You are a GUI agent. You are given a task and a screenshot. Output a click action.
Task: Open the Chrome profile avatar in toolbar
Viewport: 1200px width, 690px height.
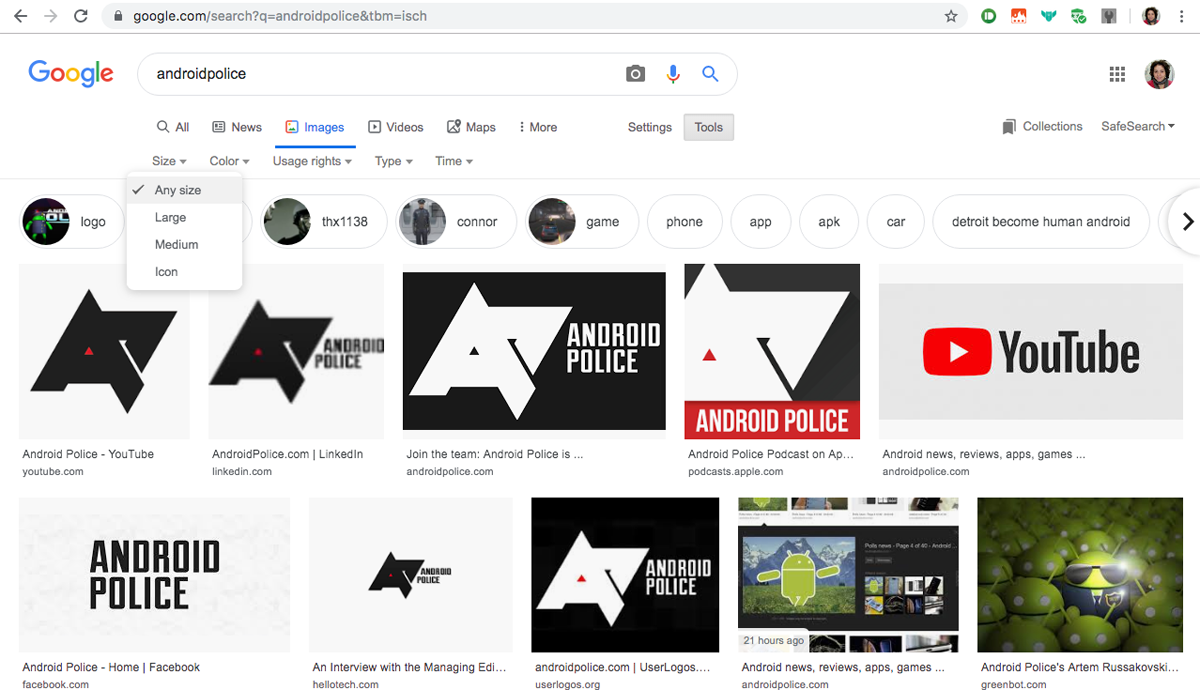pyautogui.click(x=1151, y=16)
